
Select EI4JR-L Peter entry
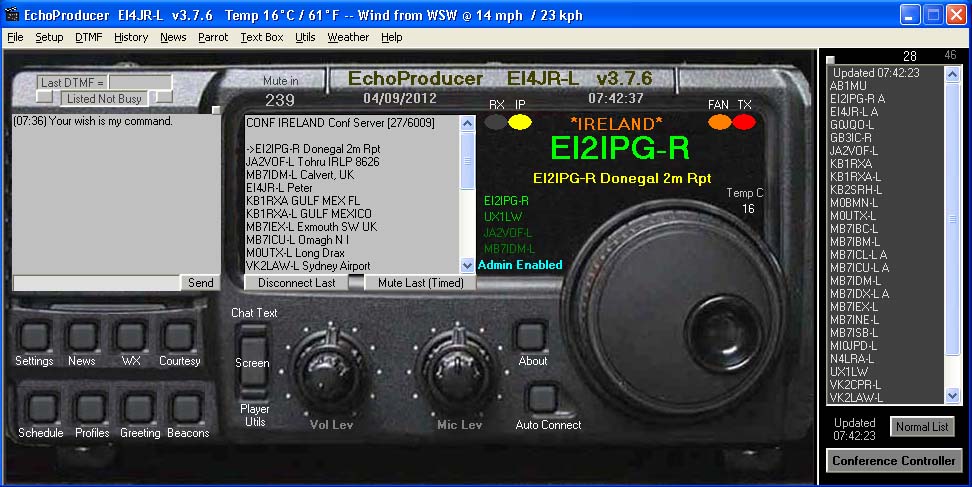[279, 188]
